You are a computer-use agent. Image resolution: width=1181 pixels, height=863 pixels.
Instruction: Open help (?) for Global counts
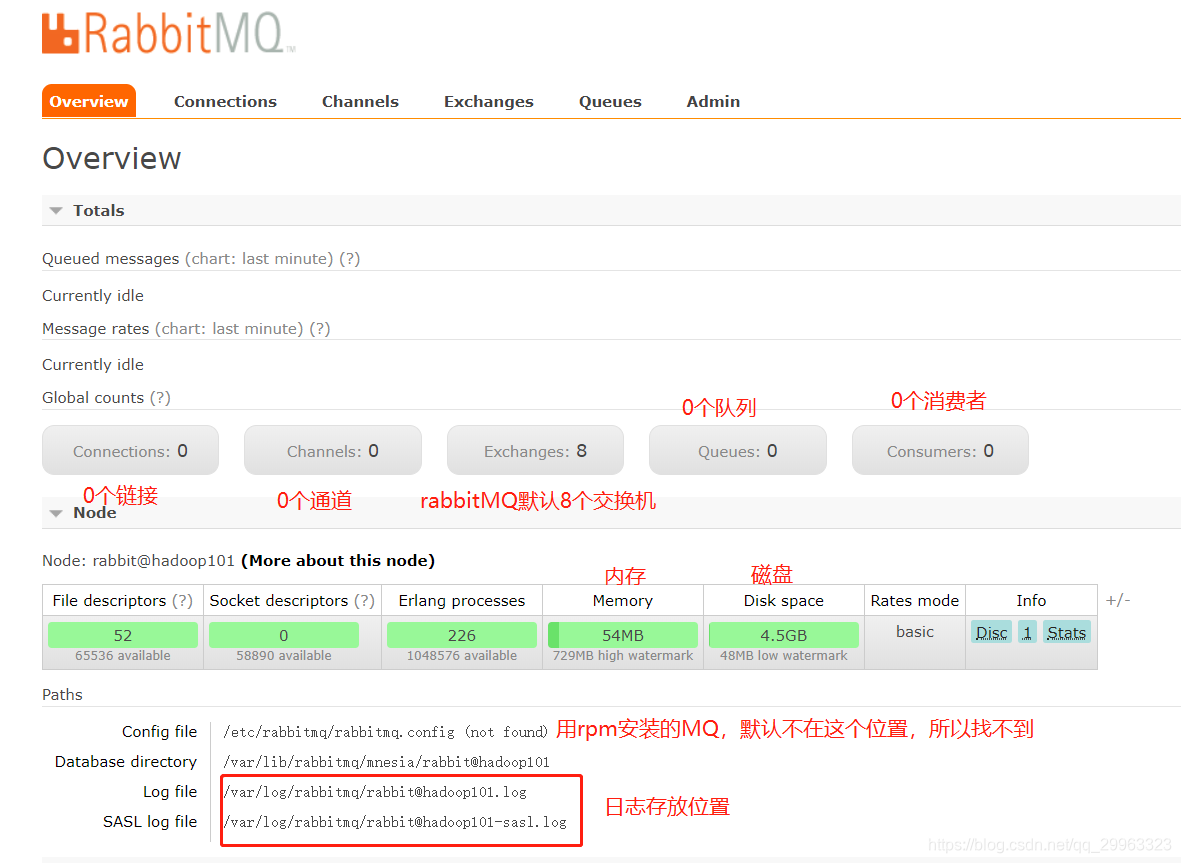coord(160,398)
